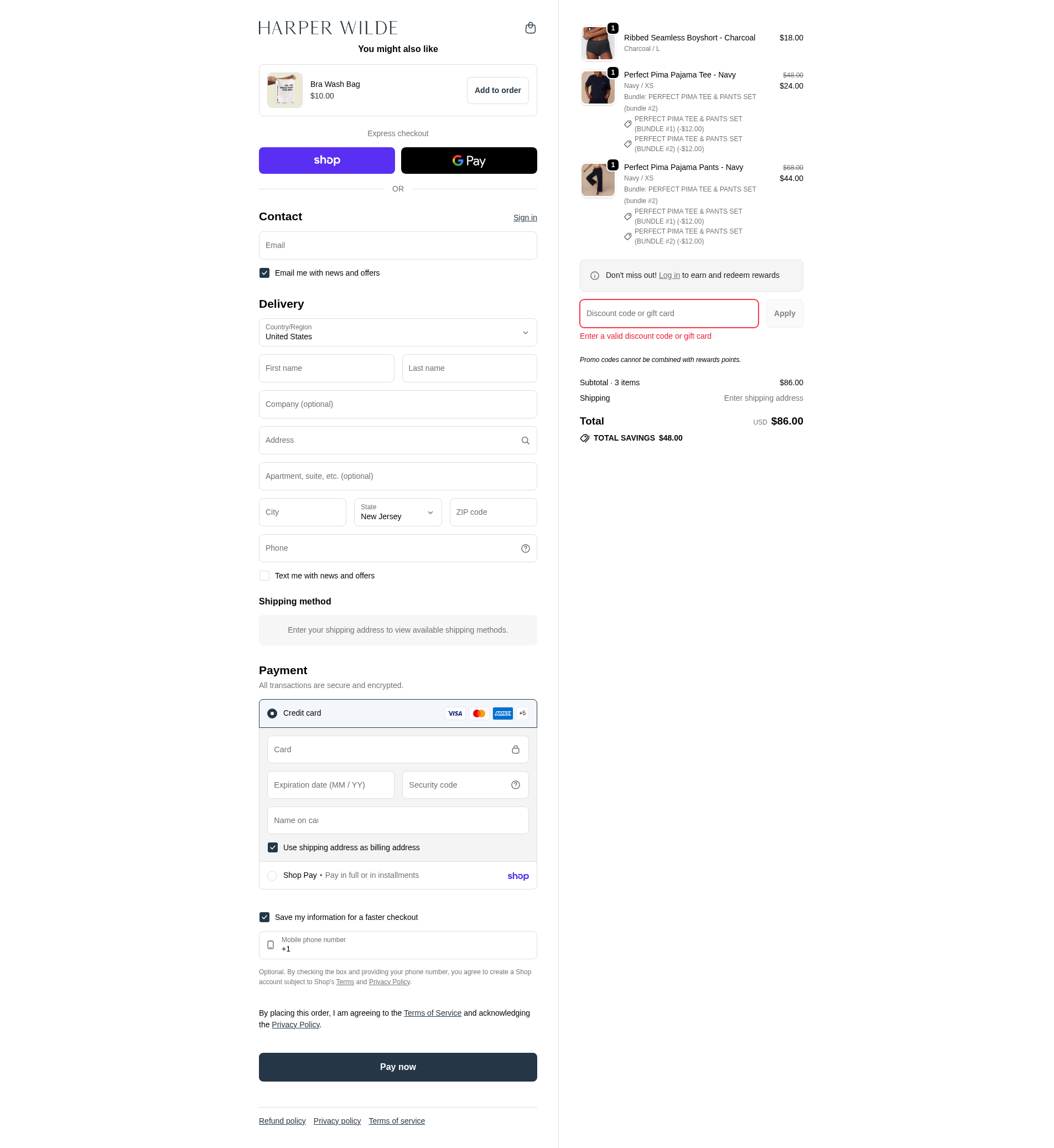Image resolution: width=1054 pixels, height=1148 pixels.
Task: Click the Ribbed Seamless Boyshort product thumbnail
Action: pyautogui.click(x=598, y=43)
